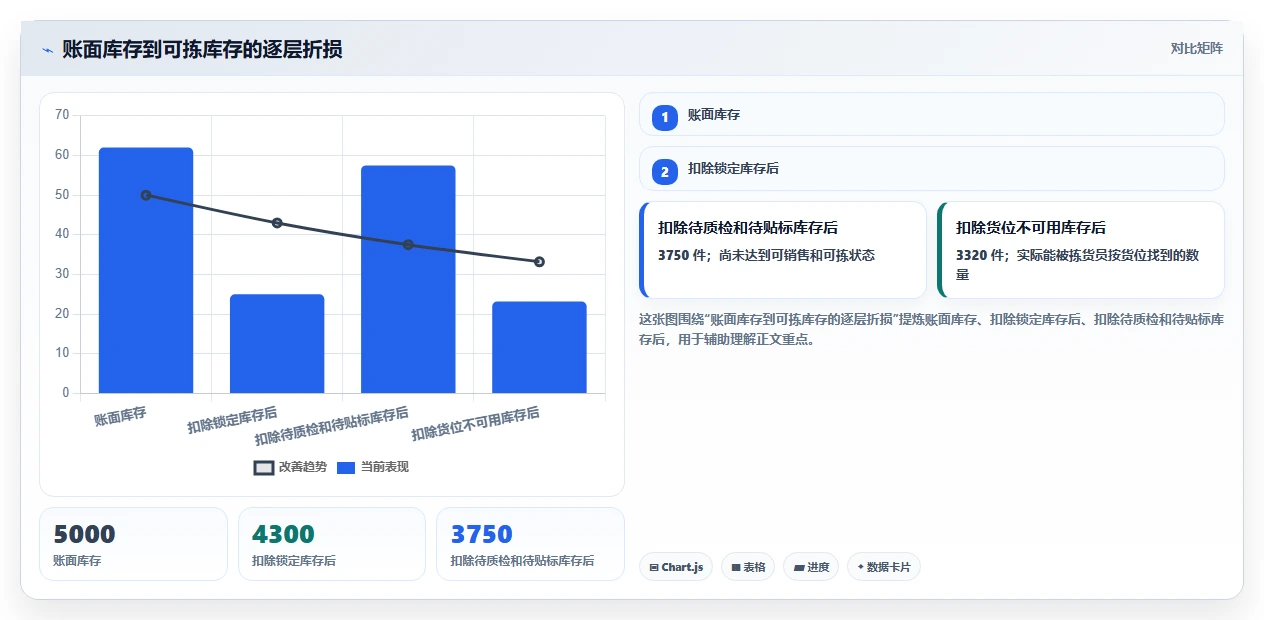
Task: Click the 数据卡片 tag
Action: tap(884, 567)
